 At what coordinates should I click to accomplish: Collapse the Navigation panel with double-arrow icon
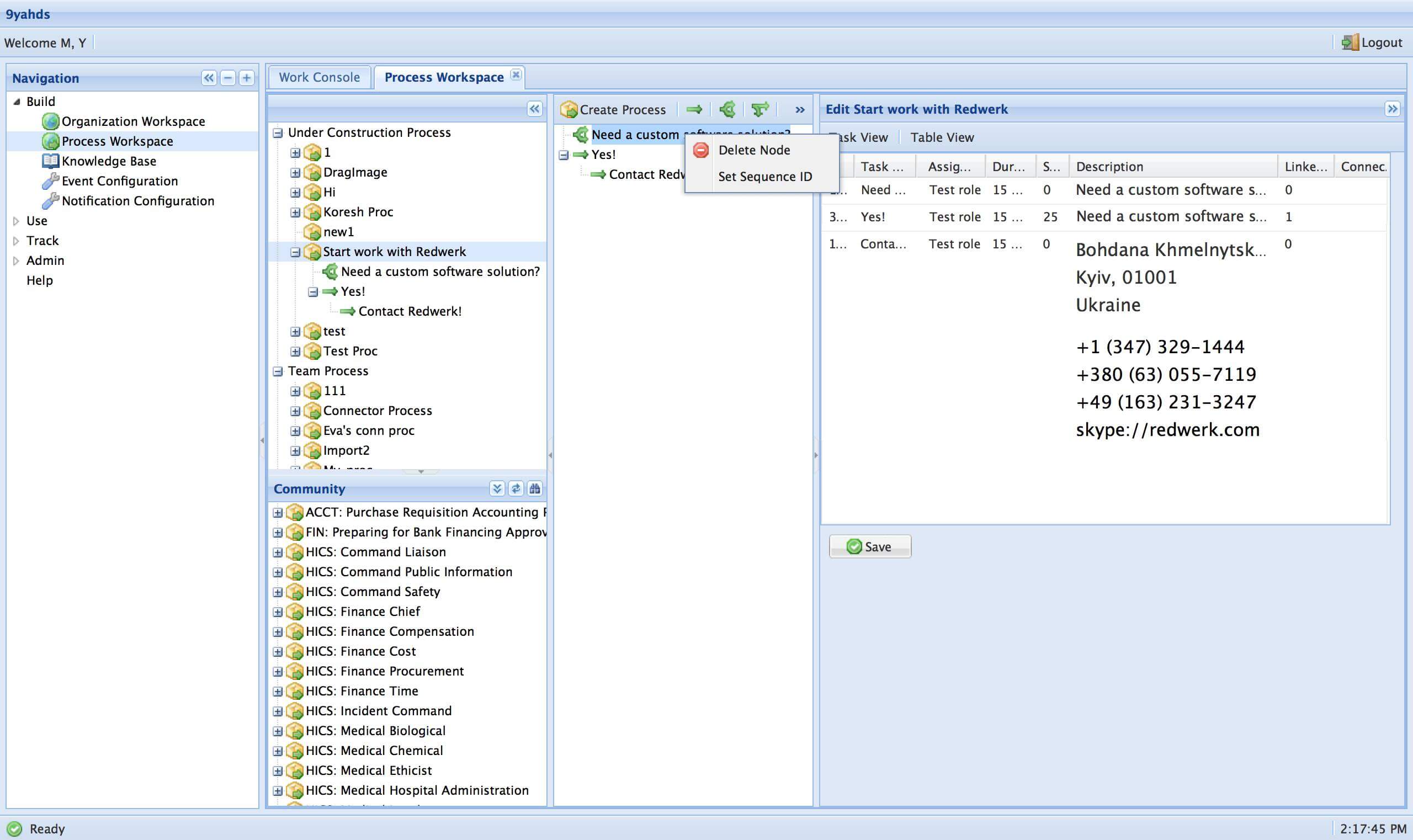(x=209, y=78)
